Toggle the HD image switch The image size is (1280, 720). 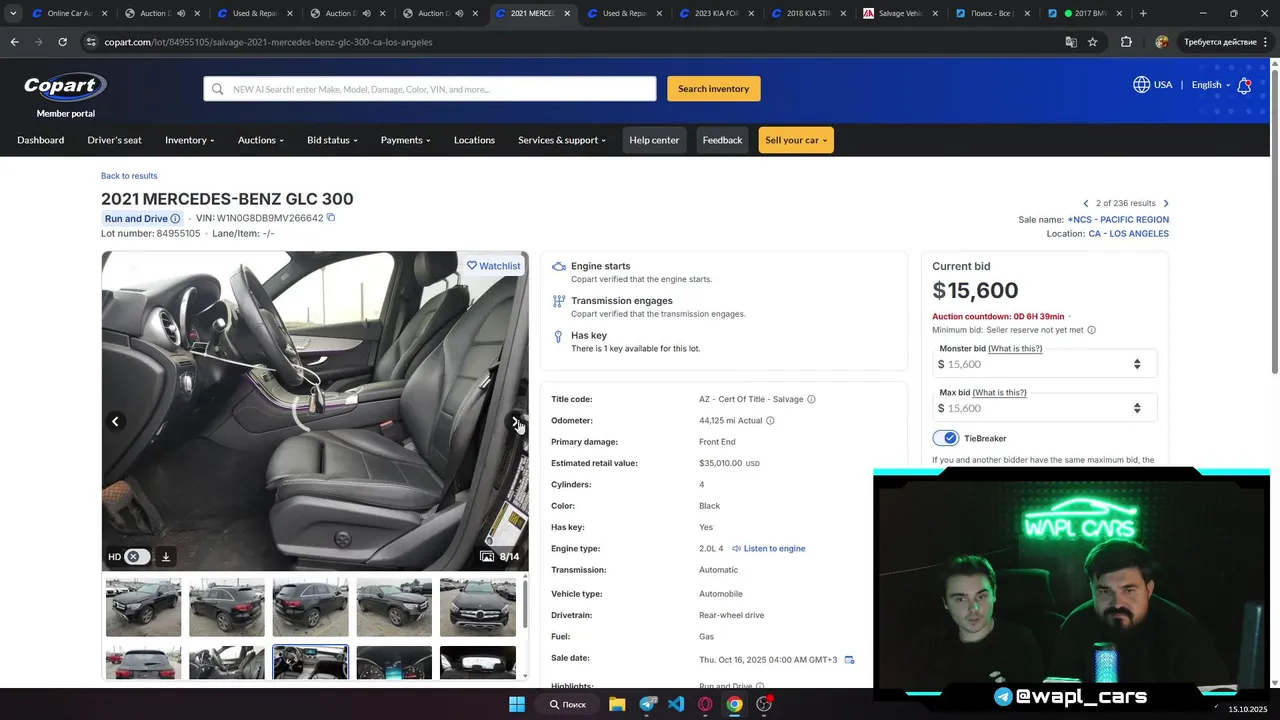pos(137,557)
